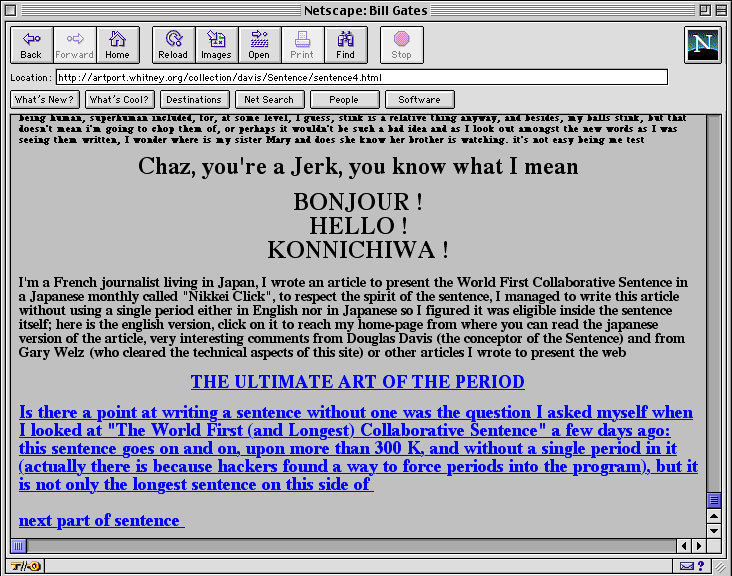Image resolution: width=732 pixels, height=576 pixels.
Task: Click the horizontal scrollbar thumb
Action: click(19, 546)
